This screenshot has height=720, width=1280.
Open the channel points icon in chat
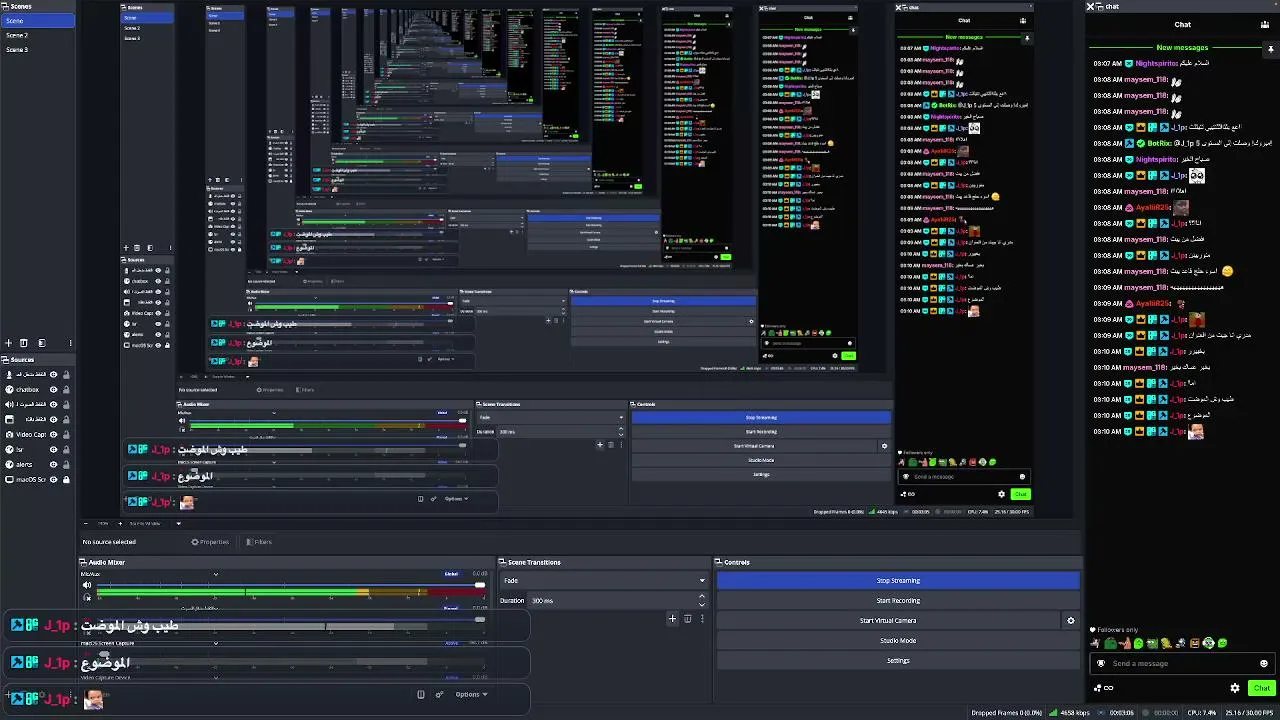coord(1105,688)
